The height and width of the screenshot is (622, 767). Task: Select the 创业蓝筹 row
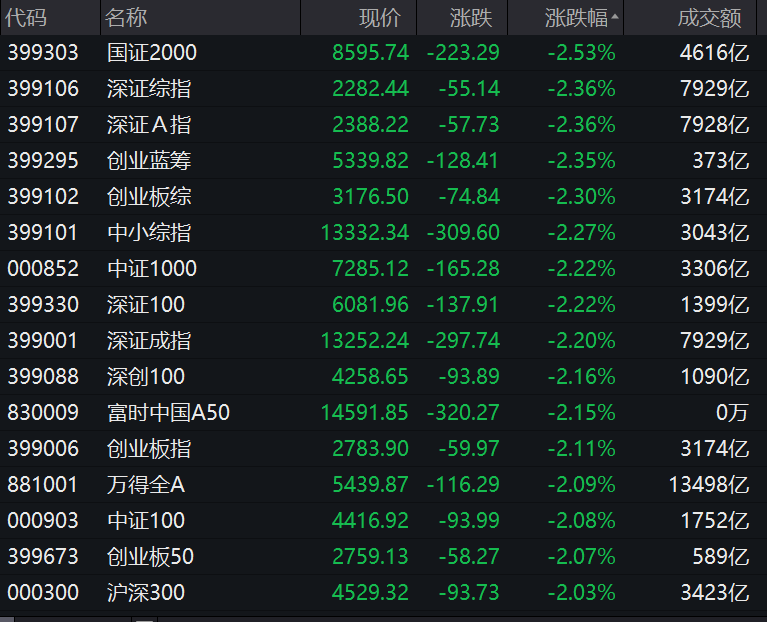click(149, 161)
